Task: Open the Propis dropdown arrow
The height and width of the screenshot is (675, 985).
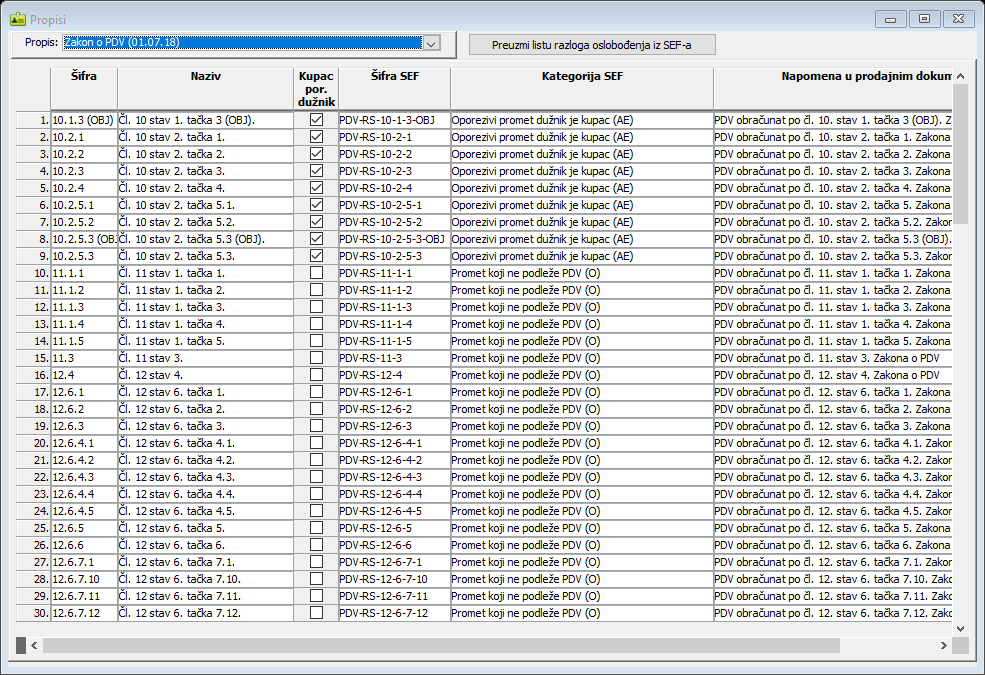Action: (431, 43)
